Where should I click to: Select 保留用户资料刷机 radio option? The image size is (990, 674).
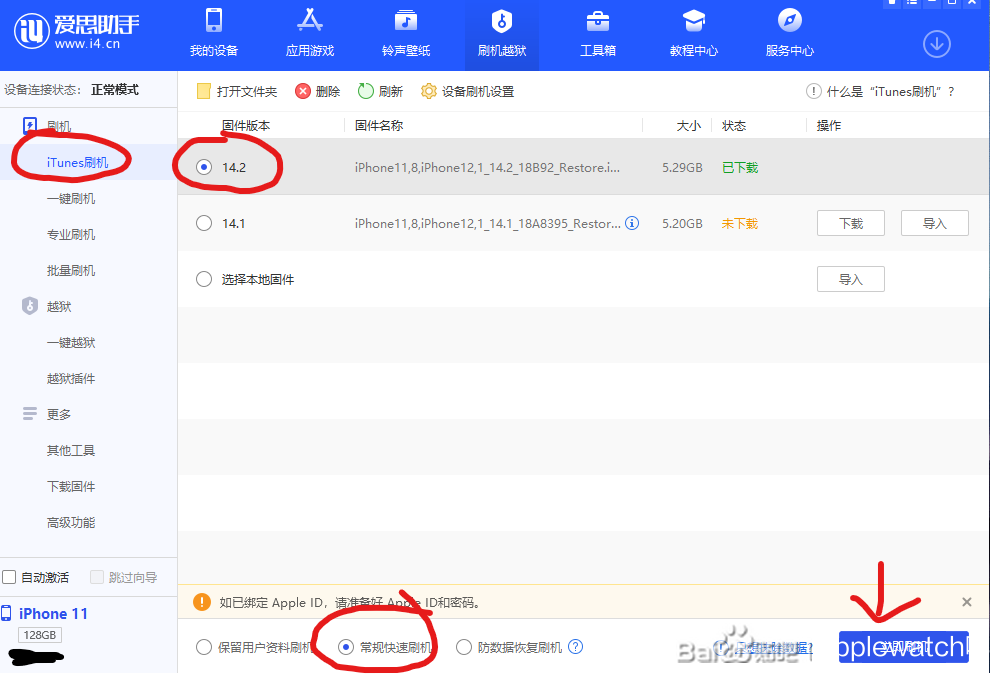[203, 647]
